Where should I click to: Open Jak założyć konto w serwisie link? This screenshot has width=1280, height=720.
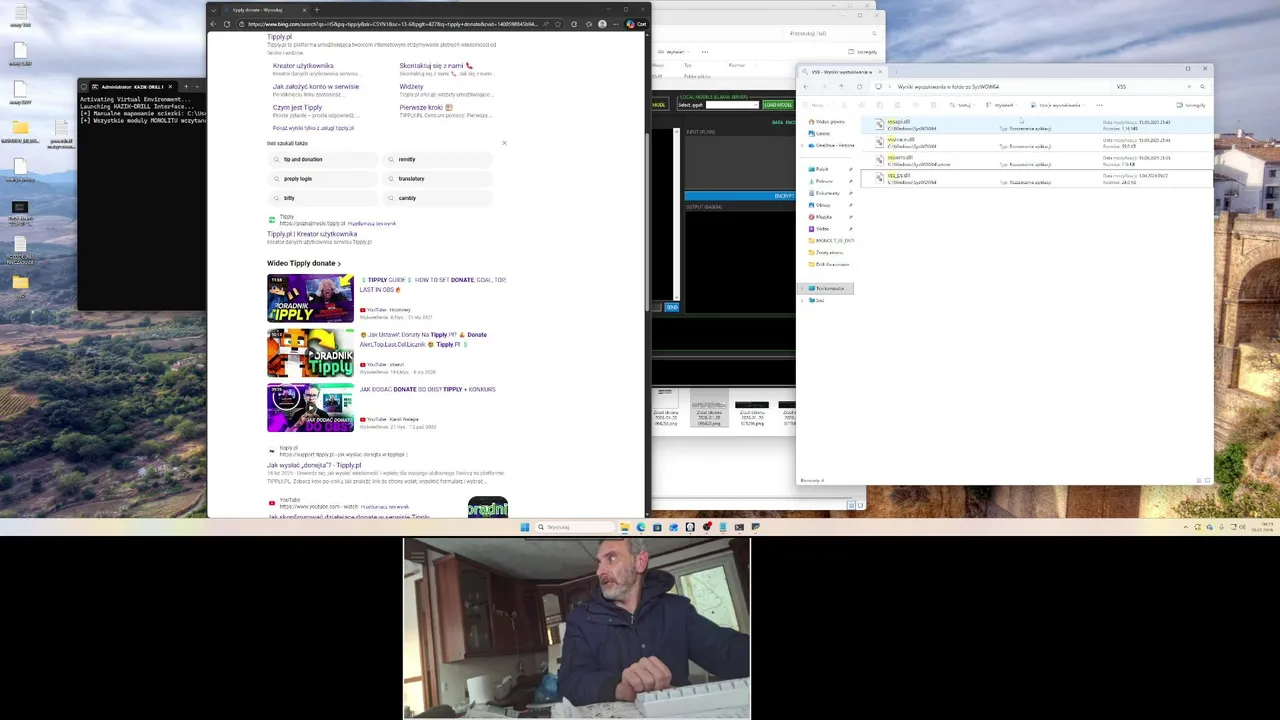[316, 87]
